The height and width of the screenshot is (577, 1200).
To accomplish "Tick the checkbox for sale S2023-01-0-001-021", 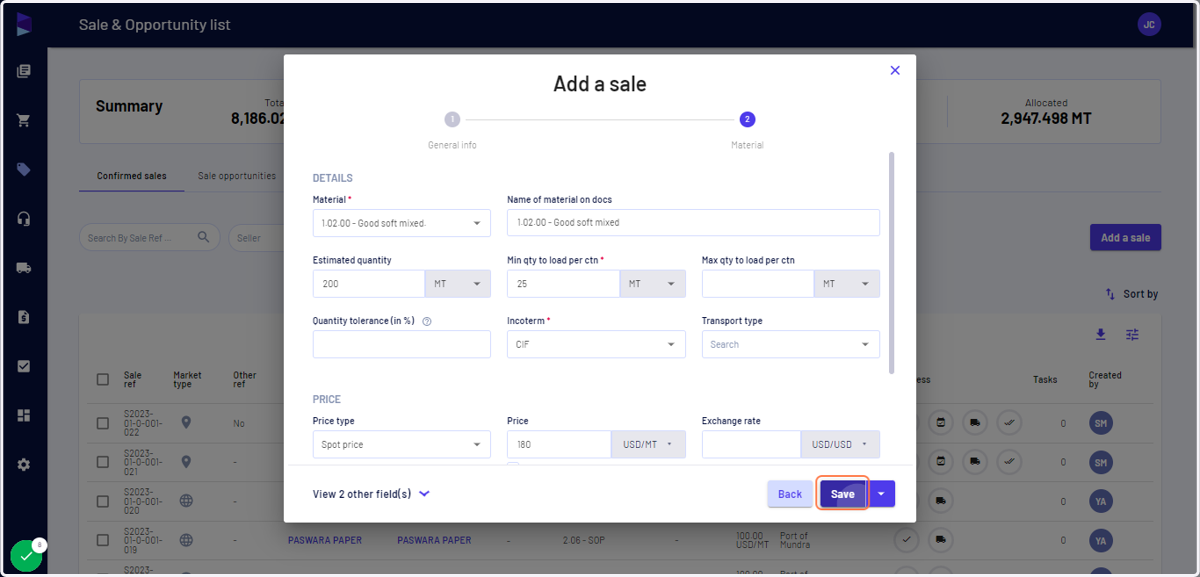I will pos(103,462).
